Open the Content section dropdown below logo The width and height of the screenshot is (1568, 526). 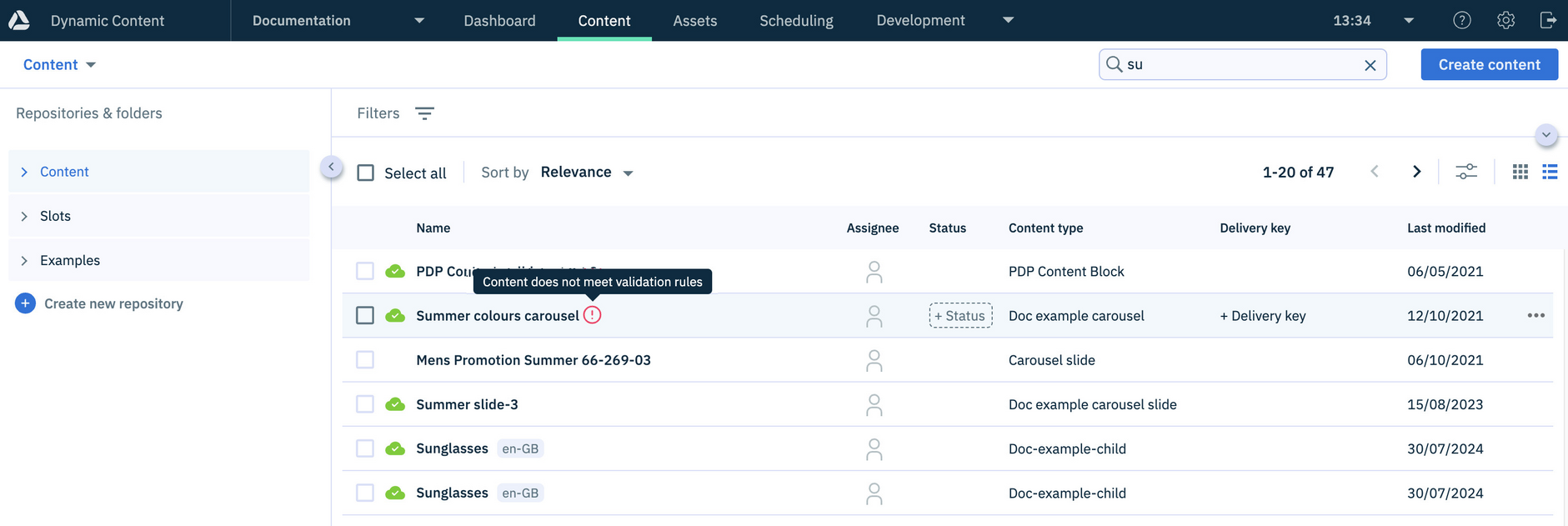pos(59,65)
